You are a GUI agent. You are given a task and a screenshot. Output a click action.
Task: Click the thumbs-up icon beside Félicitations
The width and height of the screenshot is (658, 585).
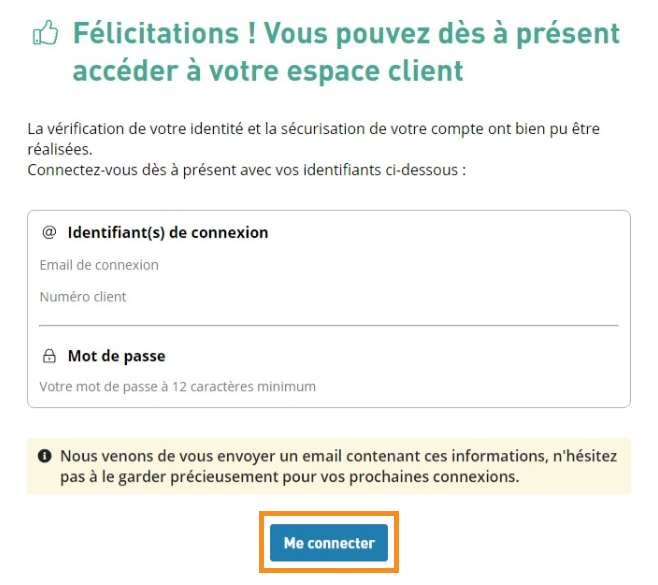tap(46, 35)
